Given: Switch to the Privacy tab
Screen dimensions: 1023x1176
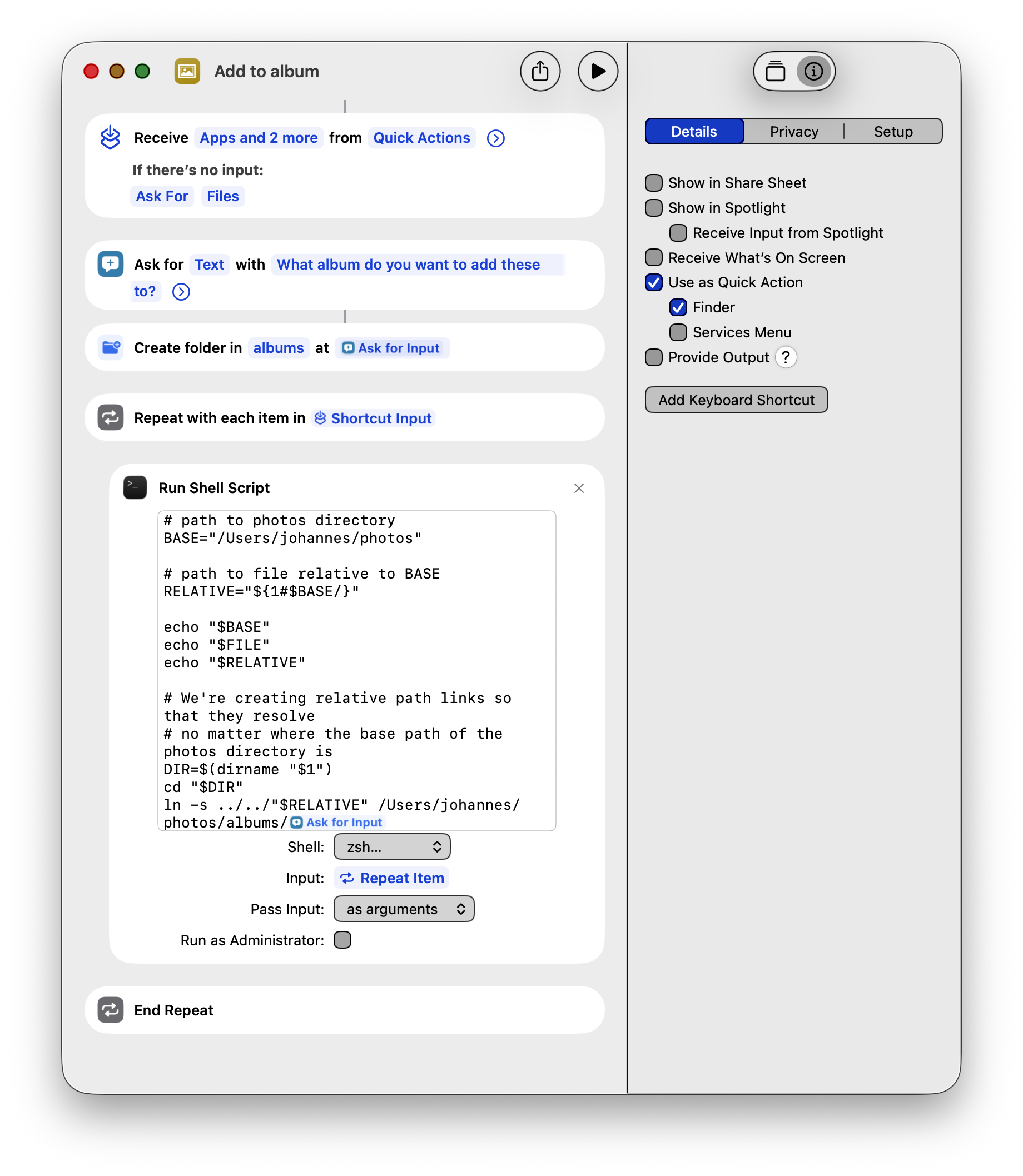Looking at the screenshot, I should [793, 132].
